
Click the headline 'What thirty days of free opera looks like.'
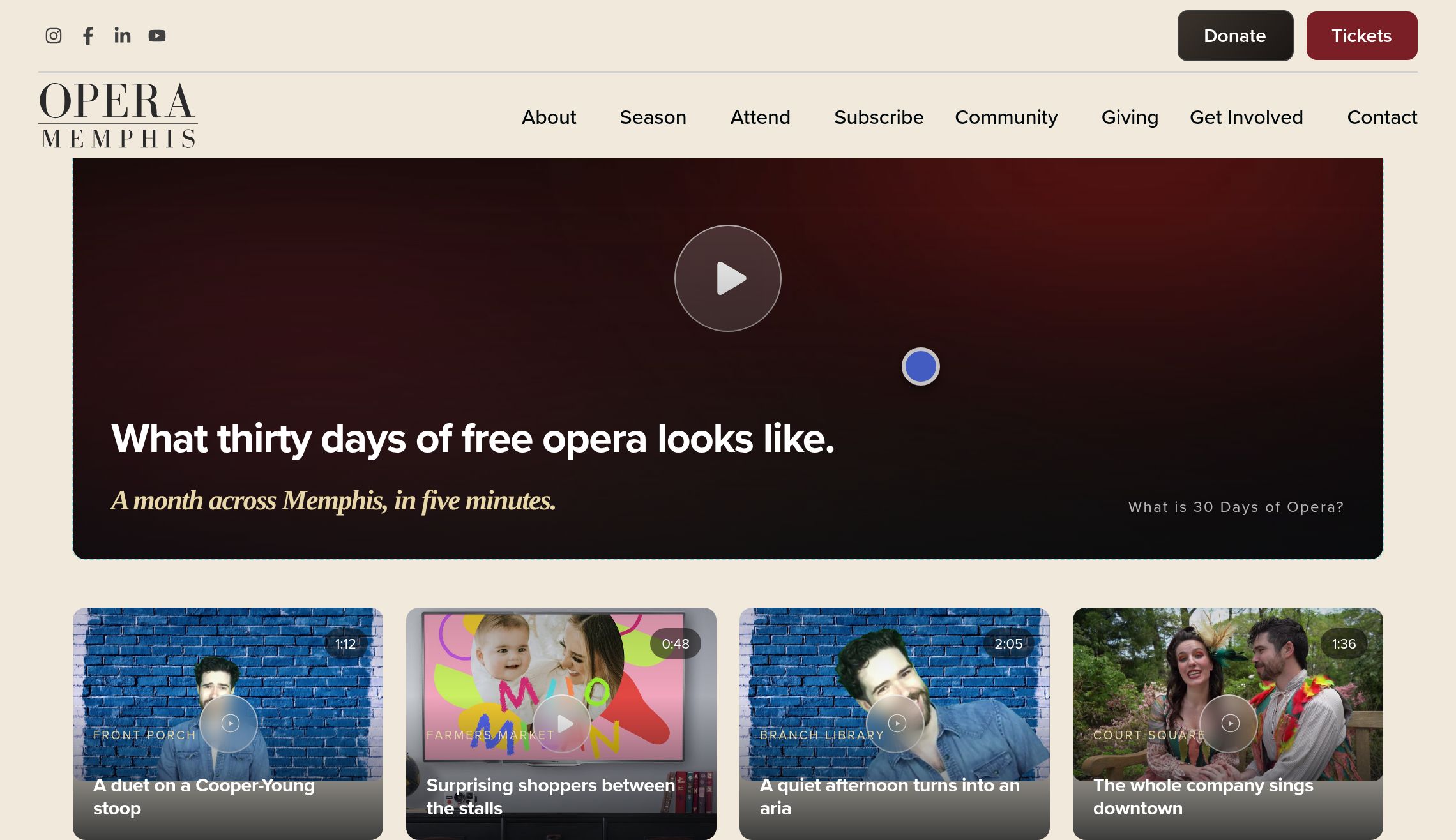point(473,439)
